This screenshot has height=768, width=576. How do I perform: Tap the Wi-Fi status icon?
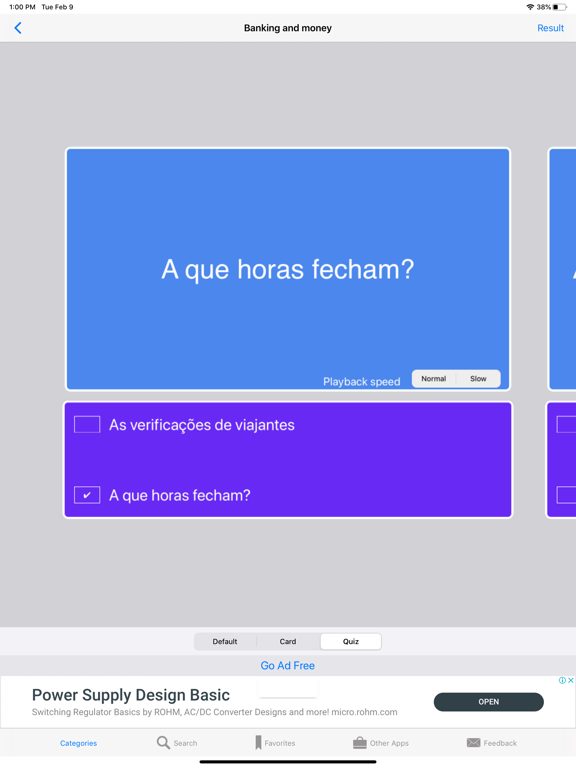pos(530,7)
